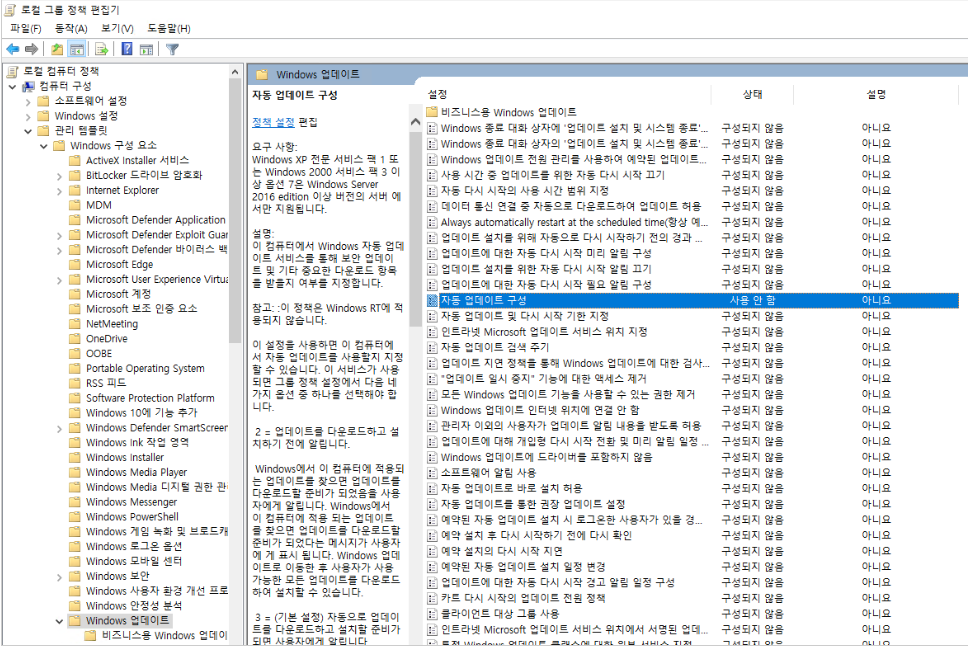Click the policy icon beside '예약 설치의 다시 시작 지연'
The image size is (968, 646).
click(432, 551)
